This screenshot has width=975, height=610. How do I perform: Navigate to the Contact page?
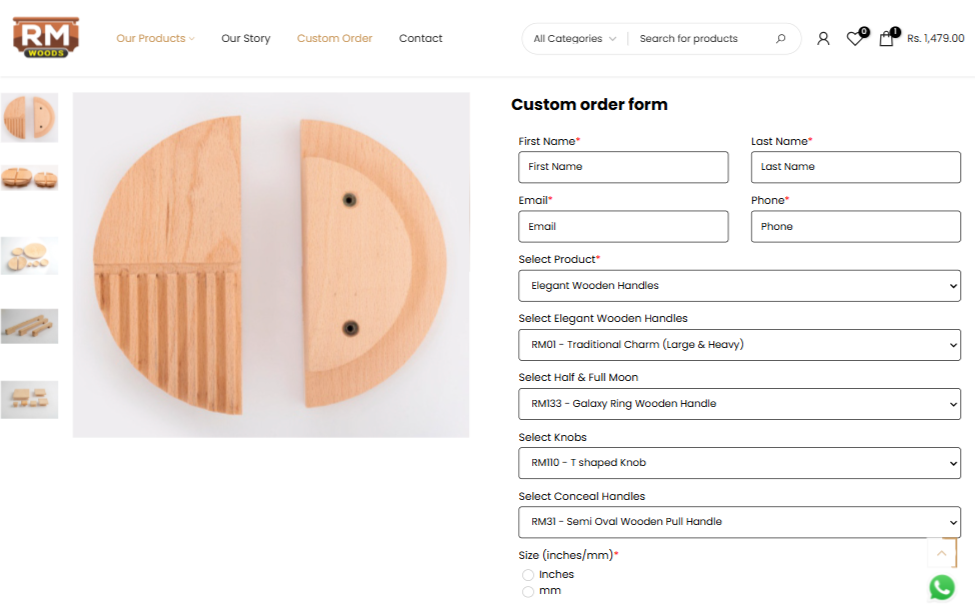[420, 39]
